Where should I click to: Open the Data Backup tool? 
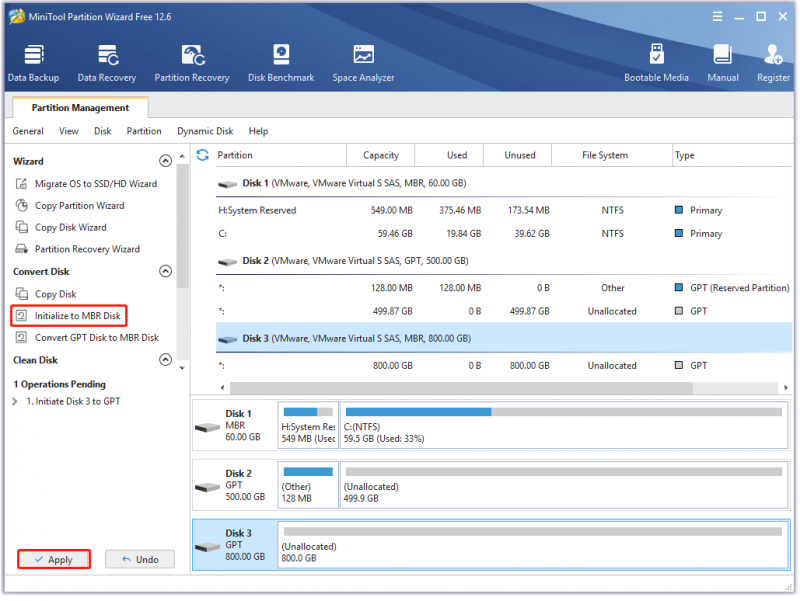click(34, 63)
